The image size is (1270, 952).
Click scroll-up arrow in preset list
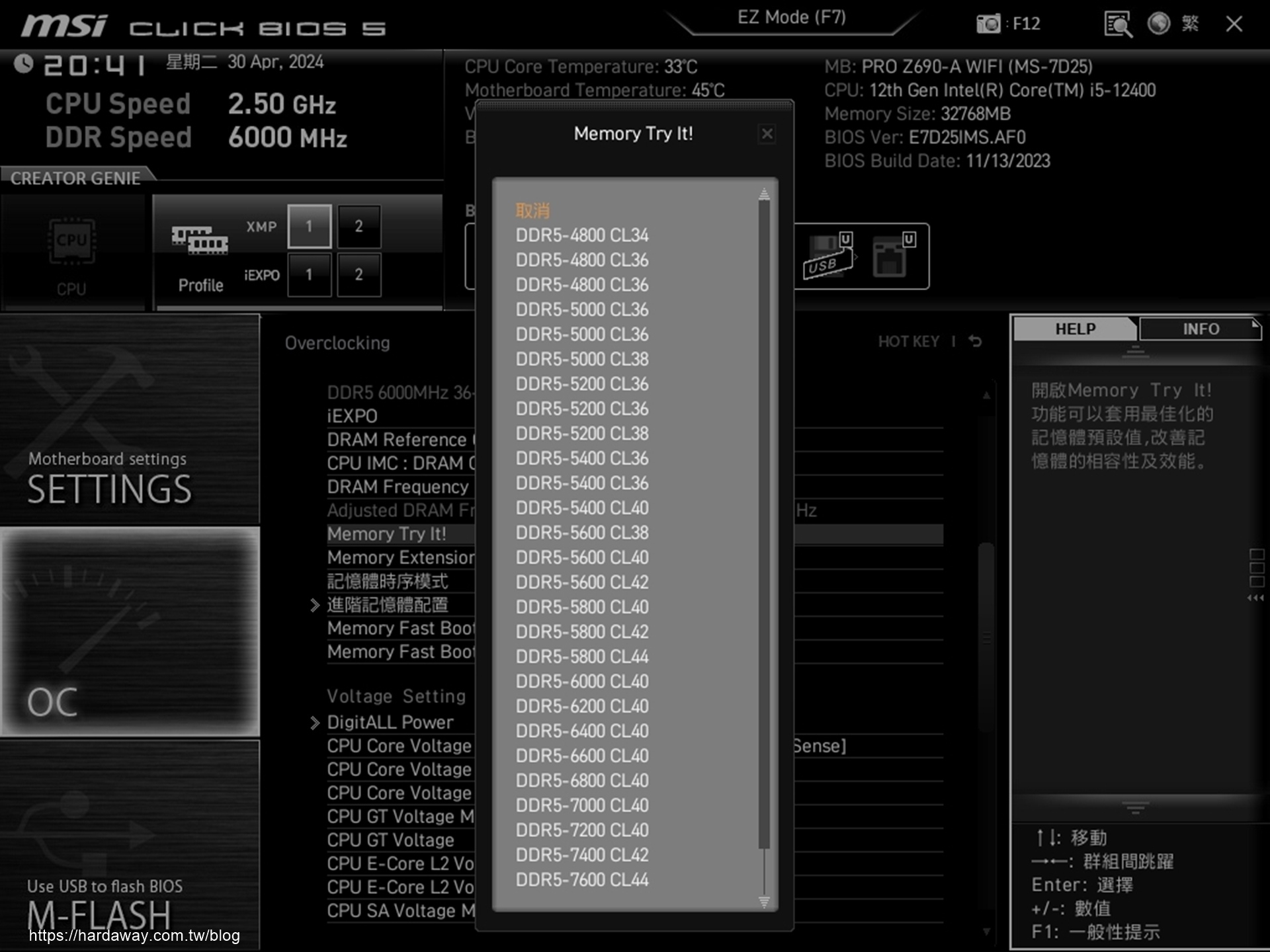pyautogui.click(x=764, y=194)
